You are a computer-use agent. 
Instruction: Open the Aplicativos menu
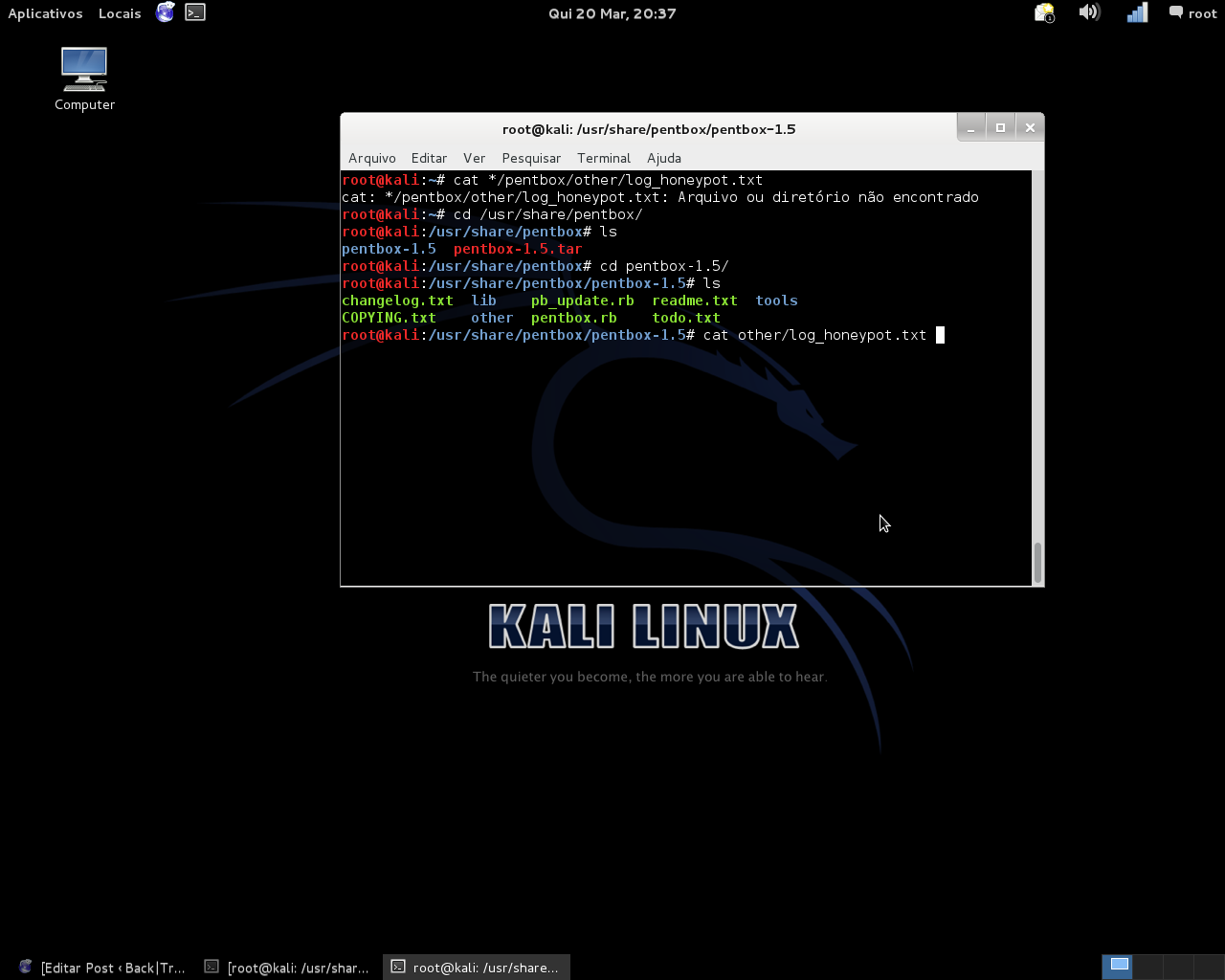pyautogui.click(x=45, y=13)
